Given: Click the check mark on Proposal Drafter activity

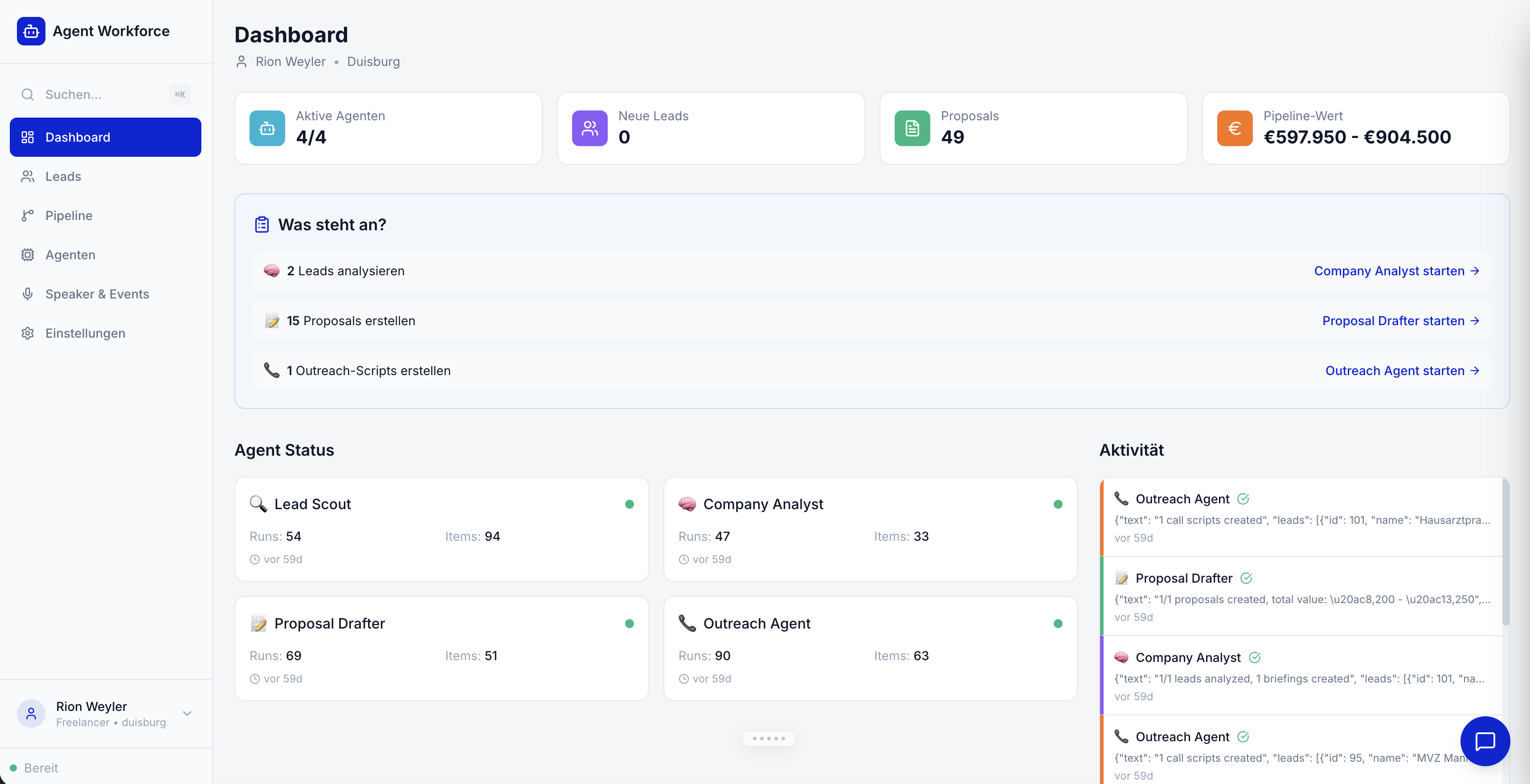Looking at the screenshot, I should [x=1246, y=578].
